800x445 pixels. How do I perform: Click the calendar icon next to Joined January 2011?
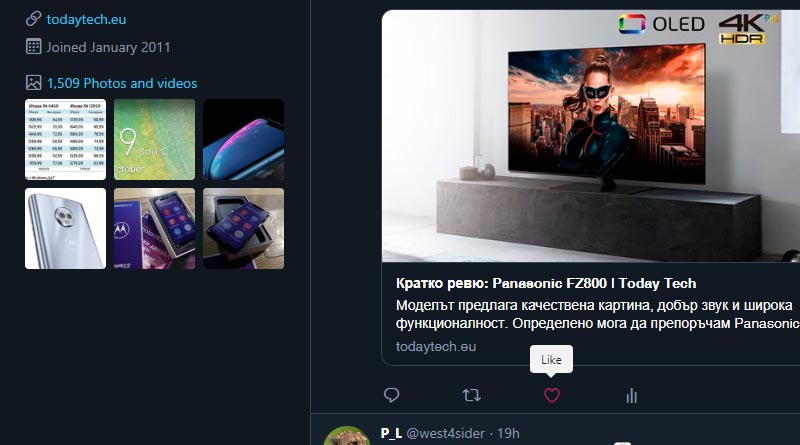(x=33, y=46)
